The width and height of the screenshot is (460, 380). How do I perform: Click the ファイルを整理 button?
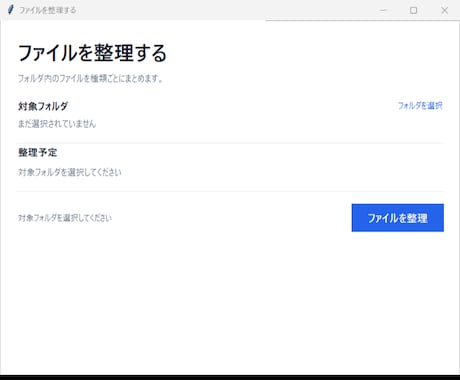pos(398,218)
